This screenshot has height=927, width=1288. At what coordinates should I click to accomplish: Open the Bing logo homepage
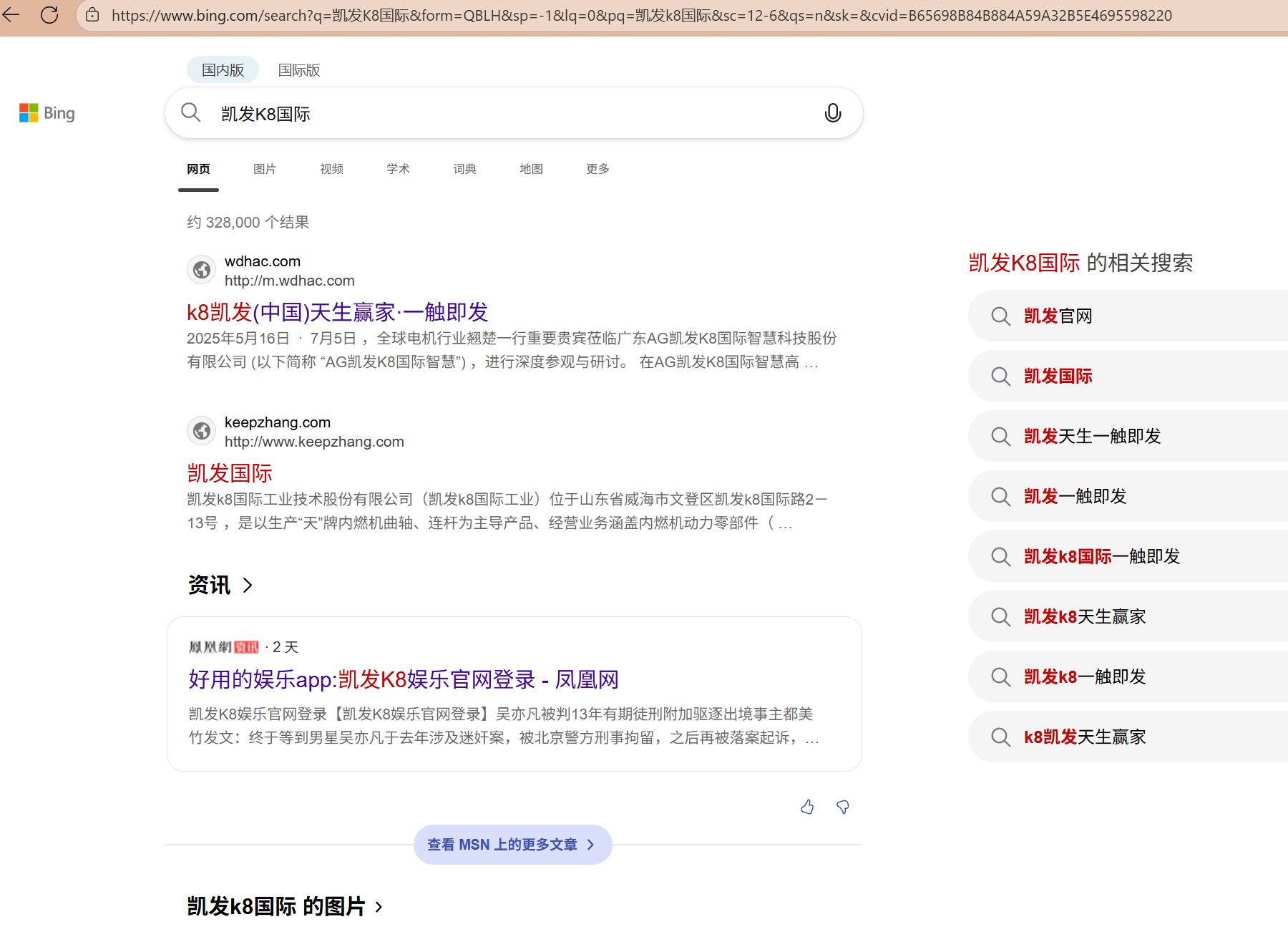[x=47, y=113]
